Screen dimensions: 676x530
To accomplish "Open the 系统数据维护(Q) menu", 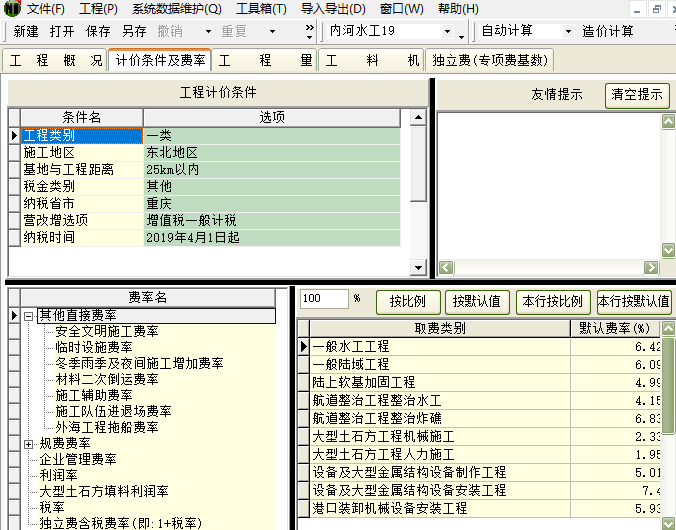I will click(177, 9).
